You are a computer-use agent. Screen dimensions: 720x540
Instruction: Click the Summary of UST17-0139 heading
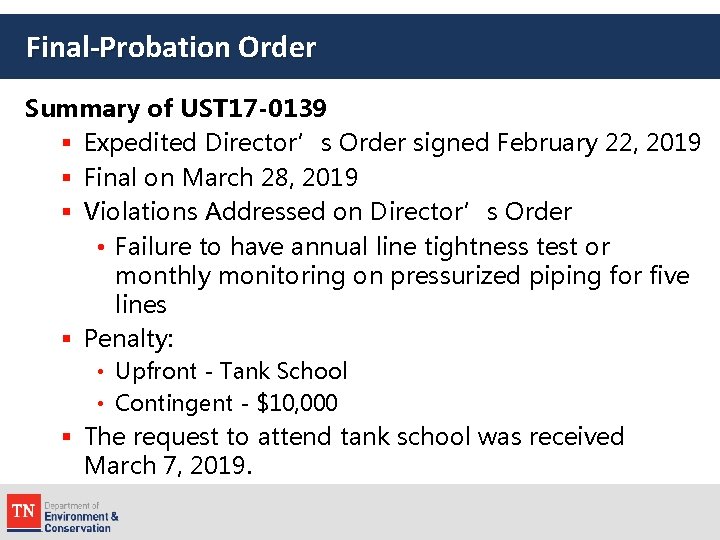(x=175, y=108)
